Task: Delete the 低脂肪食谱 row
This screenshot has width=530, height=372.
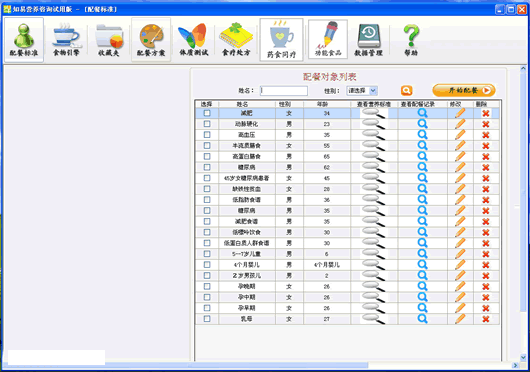Action: coord(486,200)
